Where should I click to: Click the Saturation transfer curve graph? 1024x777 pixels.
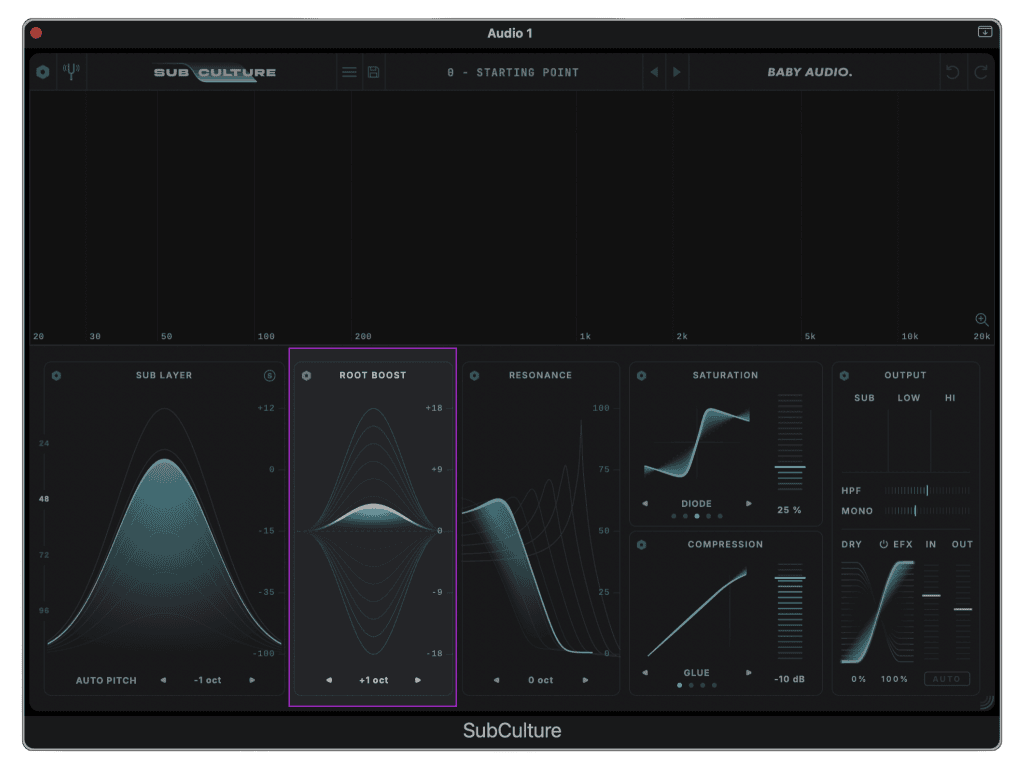[697, 443]
